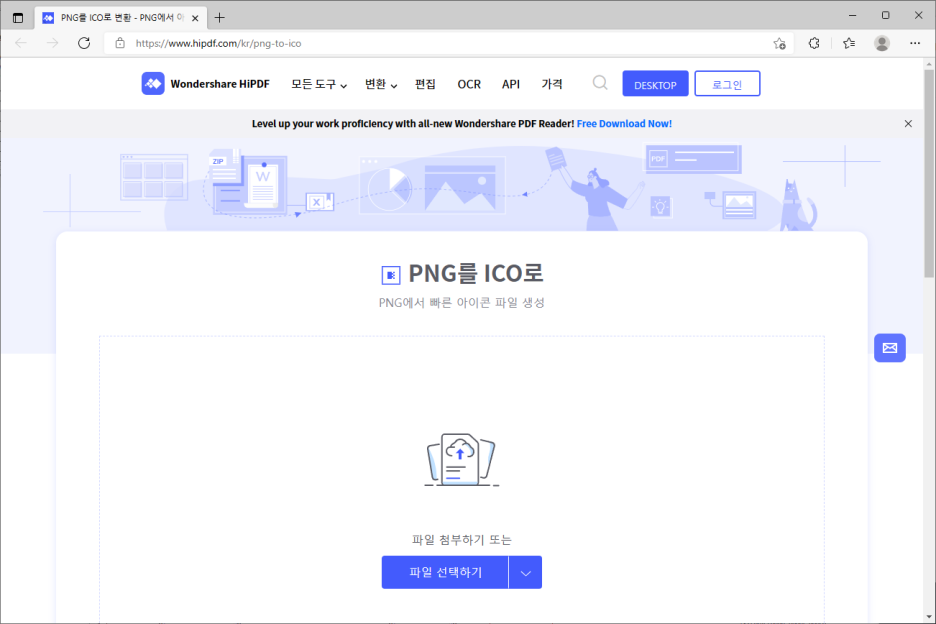
Task: Reload the page with refresh icon
Action: (84, 43)
